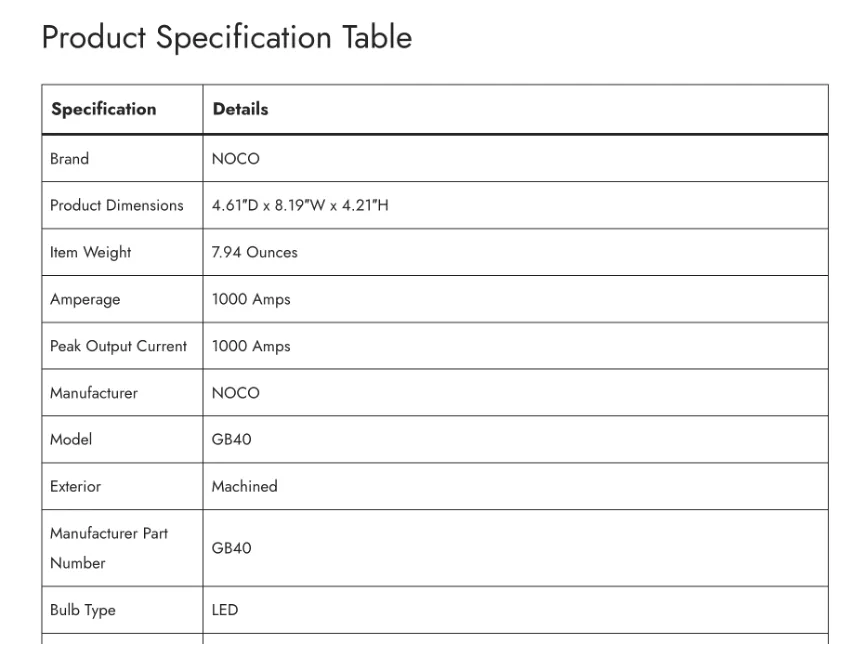Click the "Manufacturer" row label
Screen dimensions: 866x645
pyautogui.click(x=94, y=393)
